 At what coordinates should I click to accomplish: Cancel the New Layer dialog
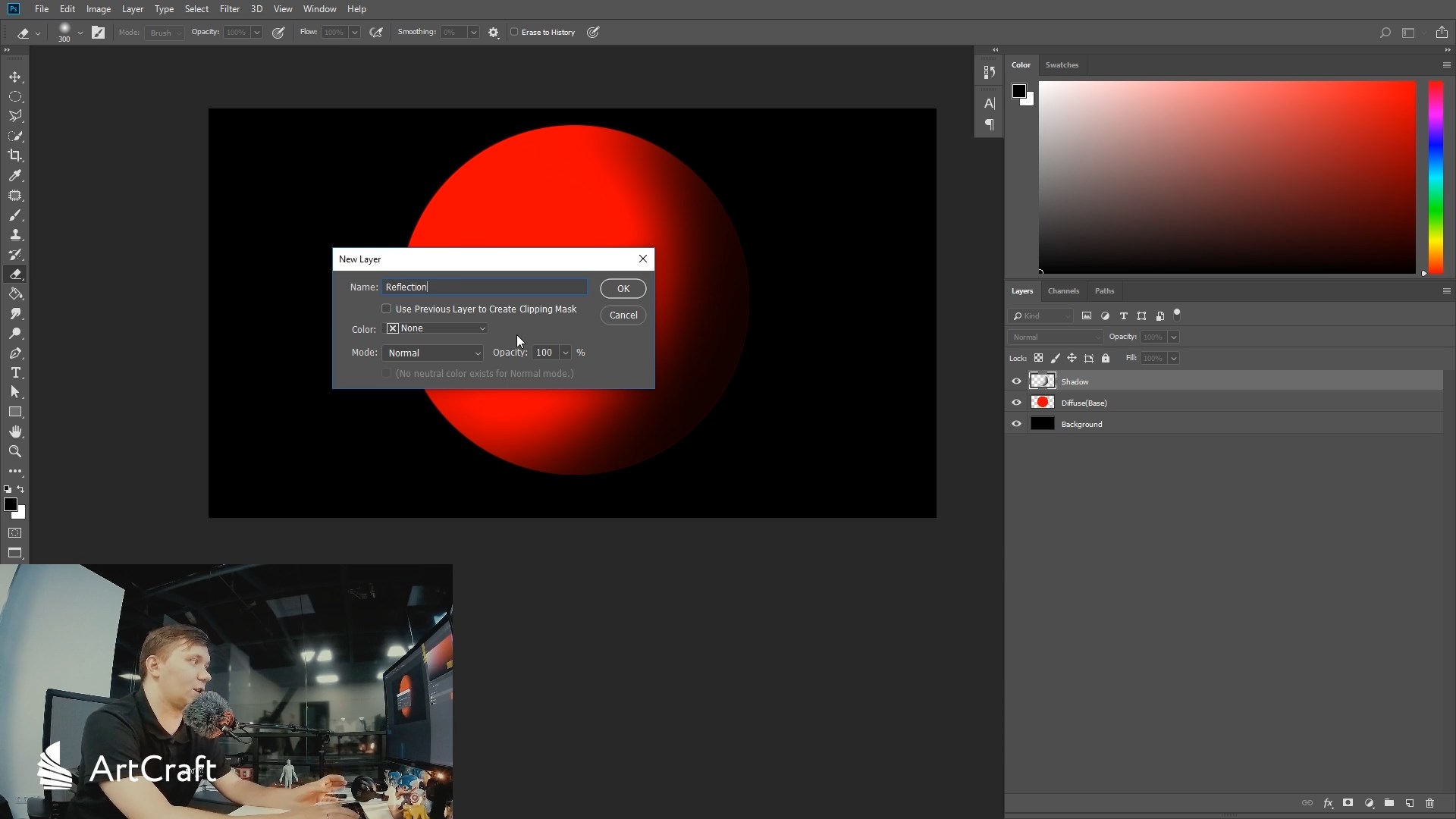(x=623, y=315)
